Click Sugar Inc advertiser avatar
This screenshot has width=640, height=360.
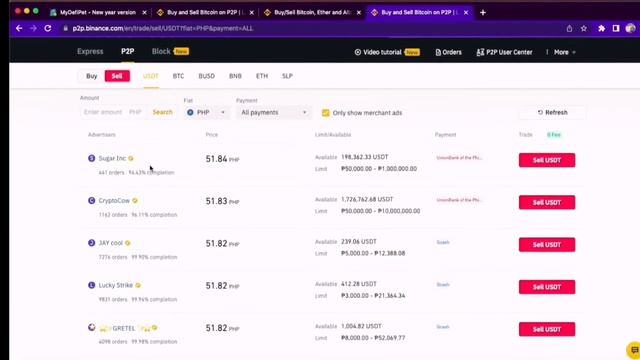point(91,158)
